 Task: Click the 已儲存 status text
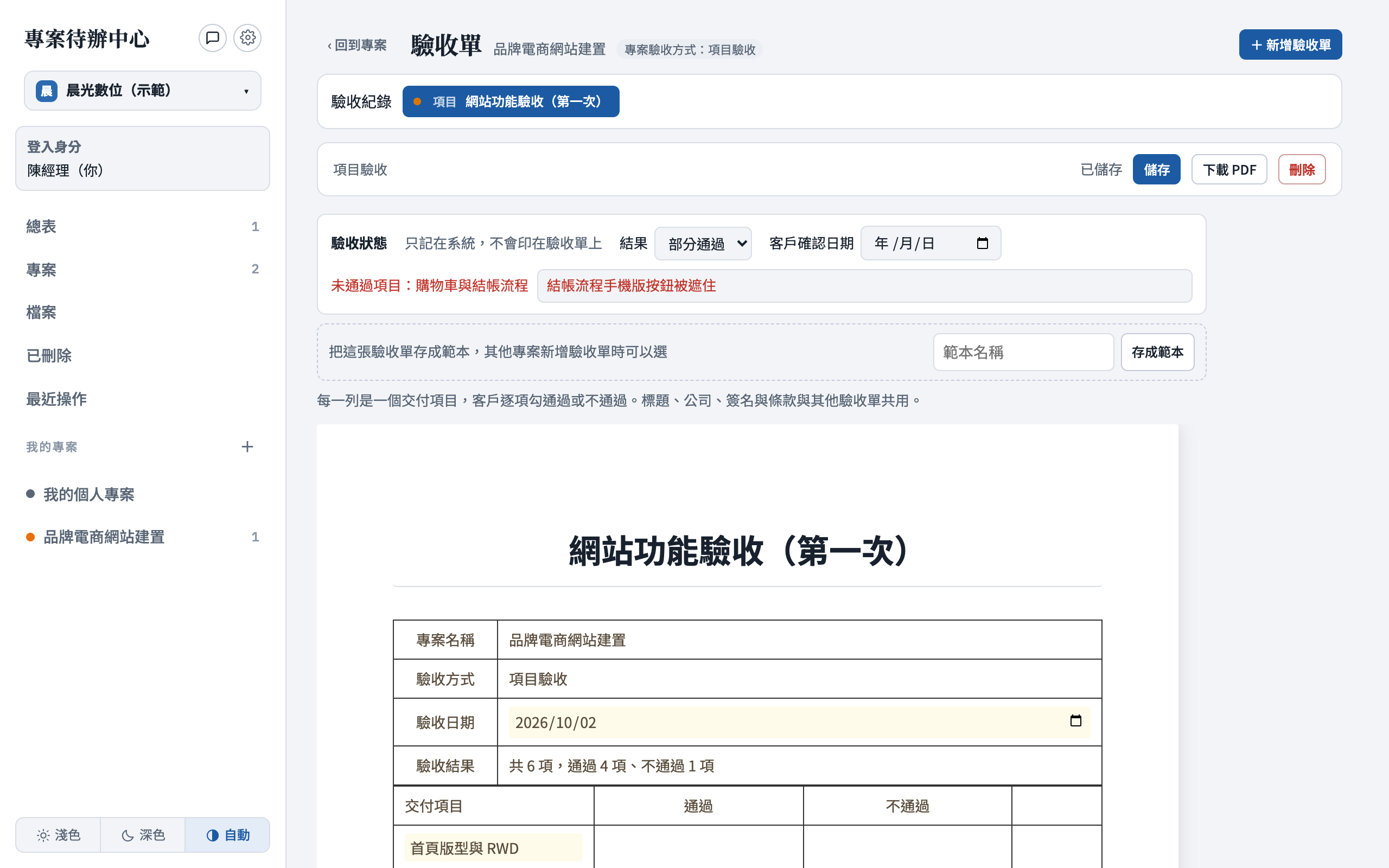(1101, 169)
